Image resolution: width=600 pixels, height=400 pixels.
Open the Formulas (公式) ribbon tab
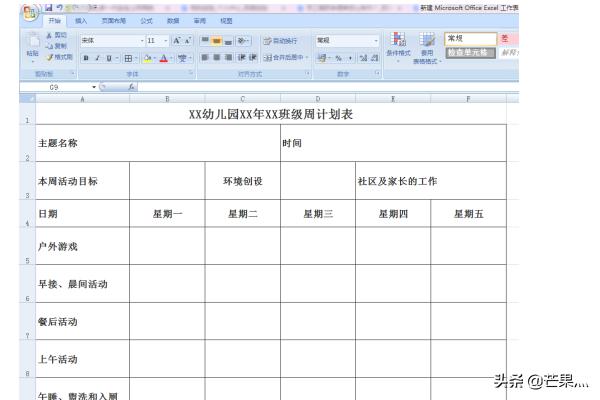click(147, 20)
